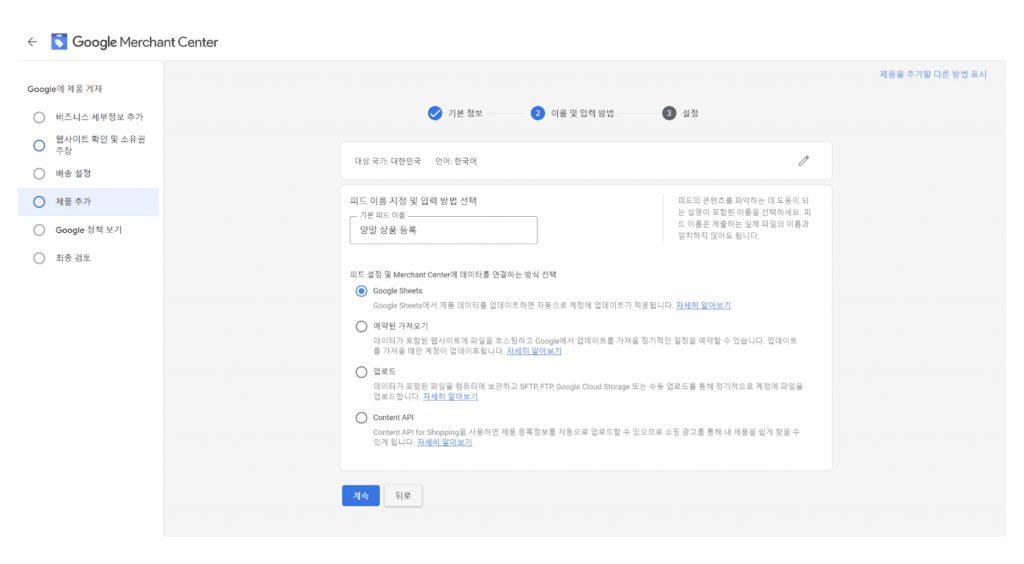Click status circle next to 제품 추가
This screenshot has width=1024, height=564.
pyautogui.click(x=39, y=202)
